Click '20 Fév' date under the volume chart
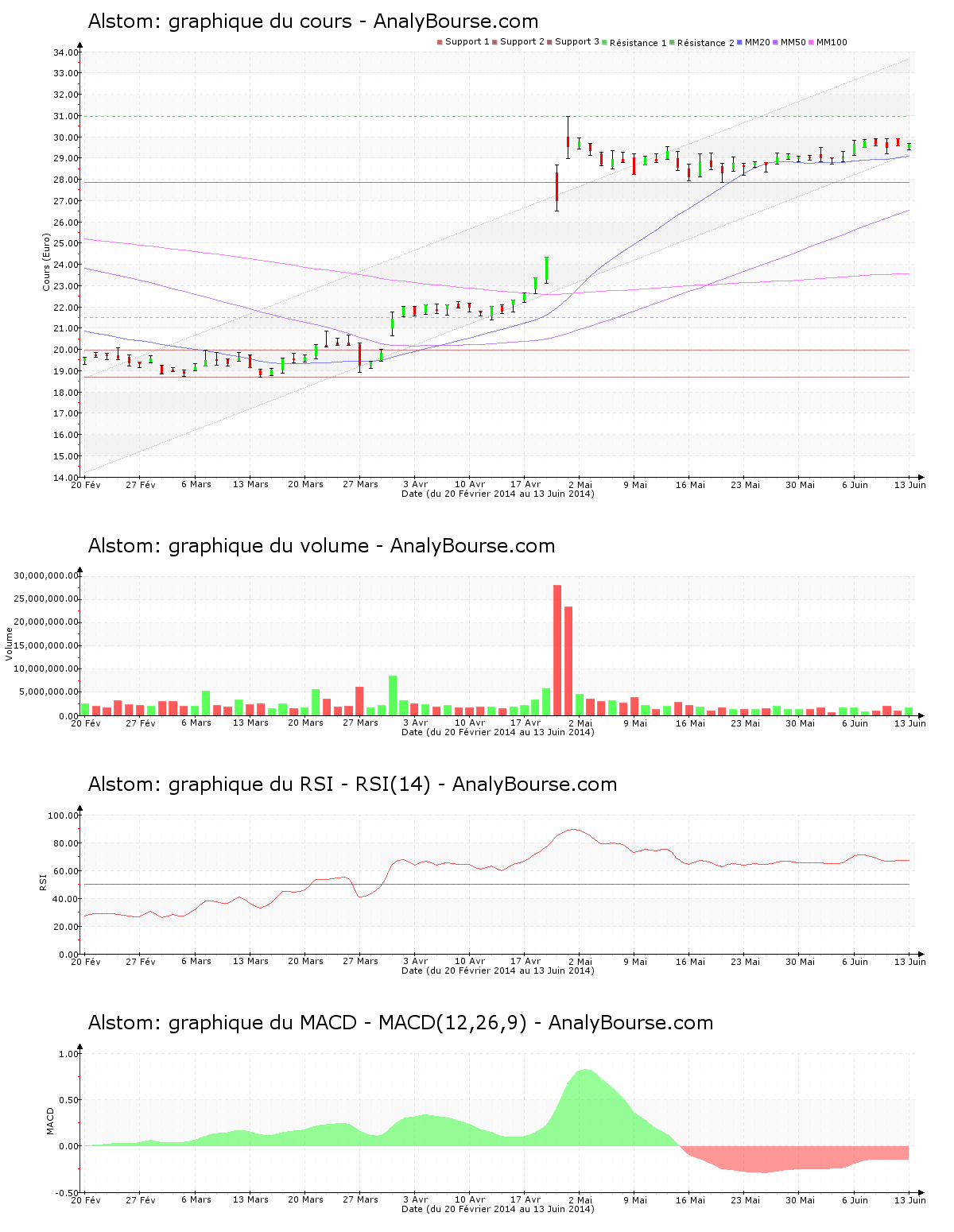This screenshot has height=1232, width=954. 86,723
